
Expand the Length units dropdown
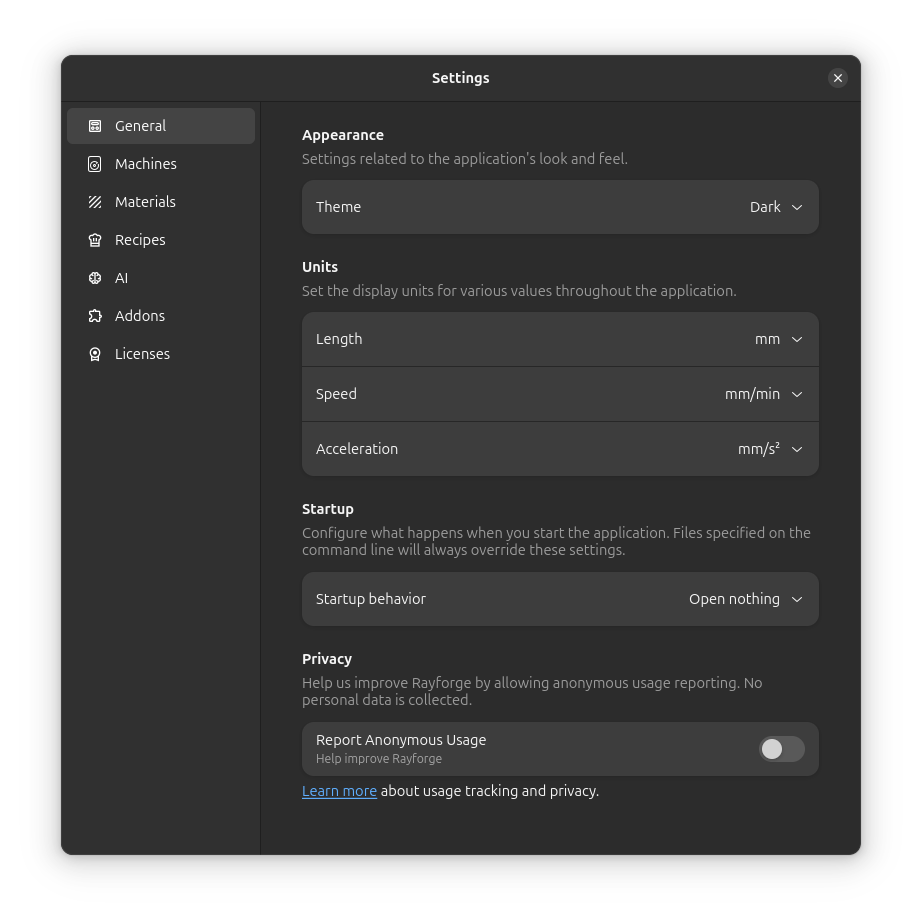click(780, 338)
